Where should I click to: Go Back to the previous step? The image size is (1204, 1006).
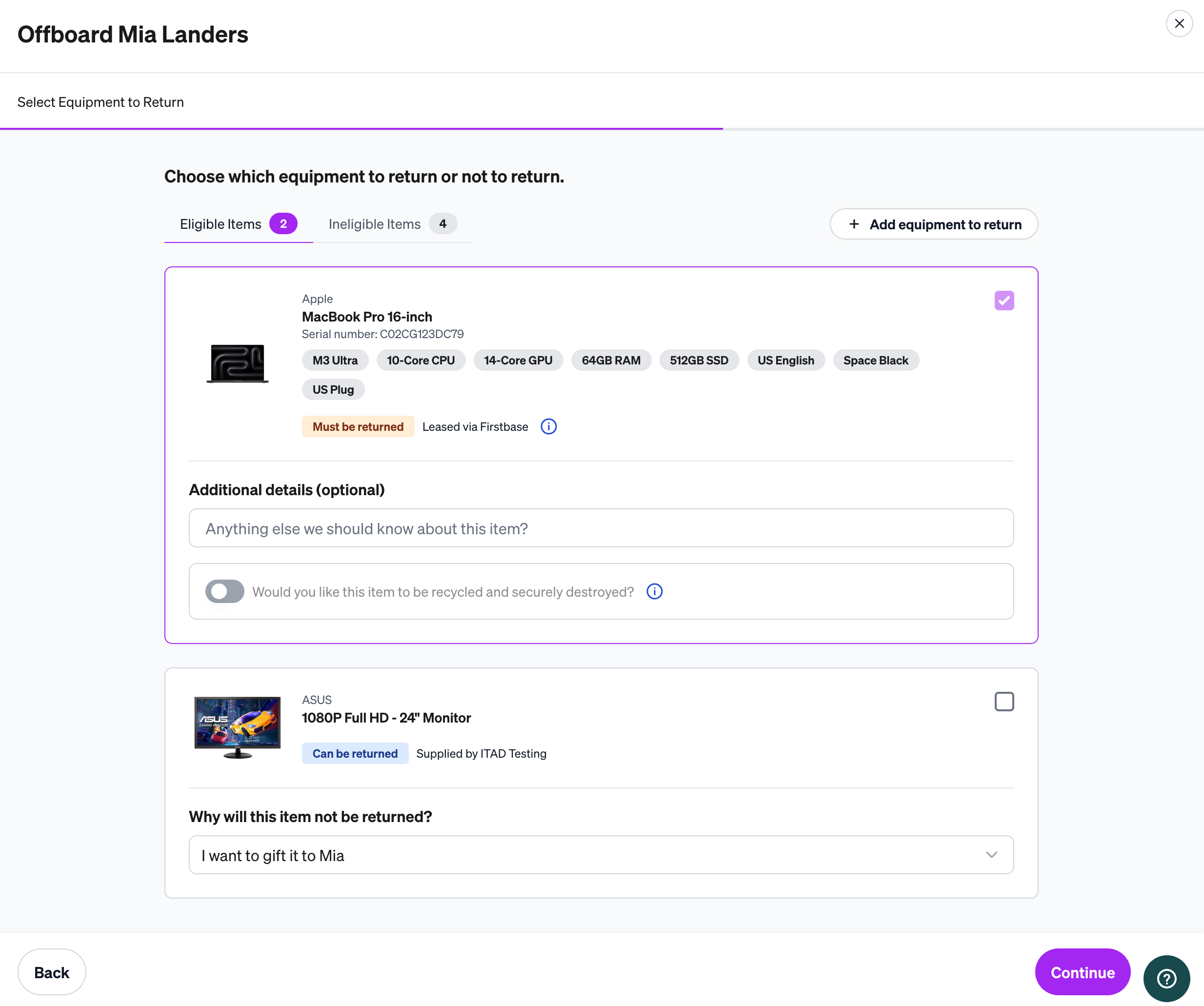click(52, 972)
